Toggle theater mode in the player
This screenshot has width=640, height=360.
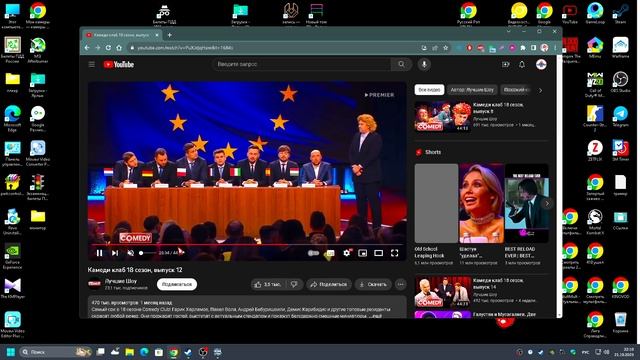point(378,253)
